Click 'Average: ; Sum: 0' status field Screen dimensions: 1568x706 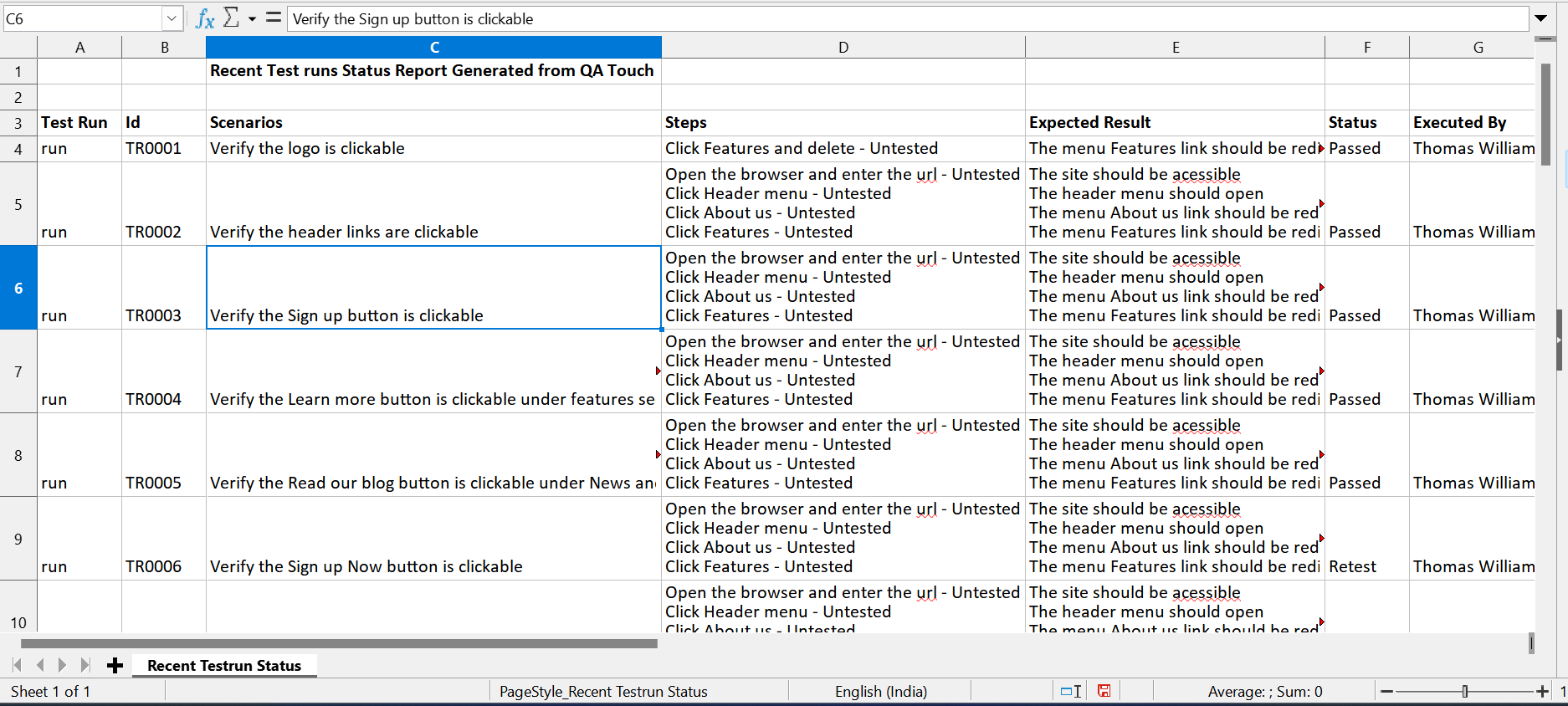1264,691
